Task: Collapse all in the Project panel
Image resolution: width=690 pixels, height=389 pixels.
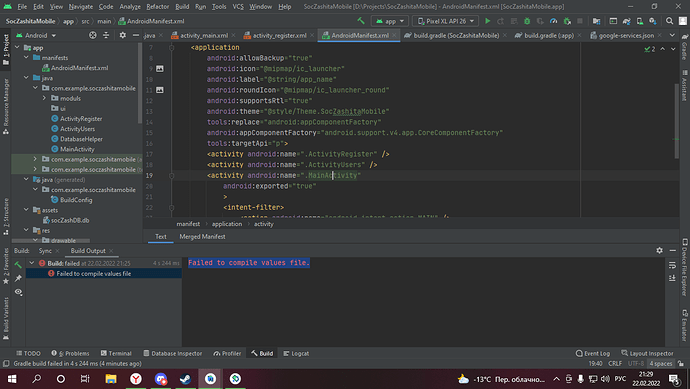Action: coord(106,35)
